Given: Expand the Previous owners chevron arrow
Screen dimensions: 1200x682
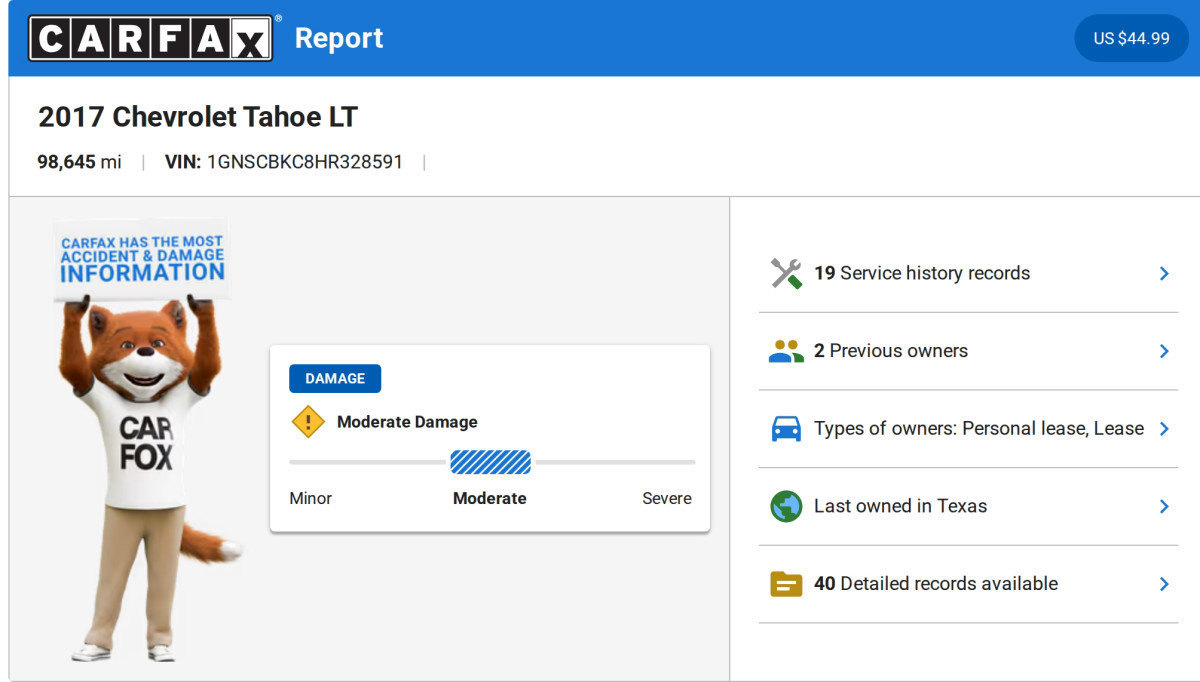Looking at the screenshot, I should pyautogui.click(x=1163, y=351).
